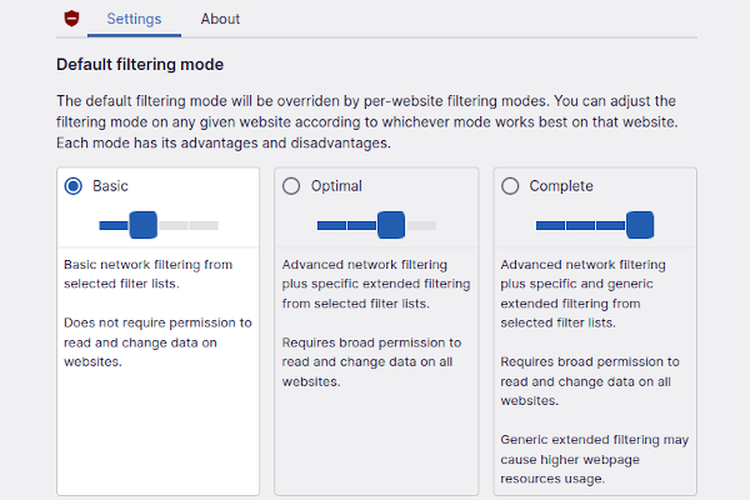
Task: Switch to the About tab
Action: tap(220, 18)
